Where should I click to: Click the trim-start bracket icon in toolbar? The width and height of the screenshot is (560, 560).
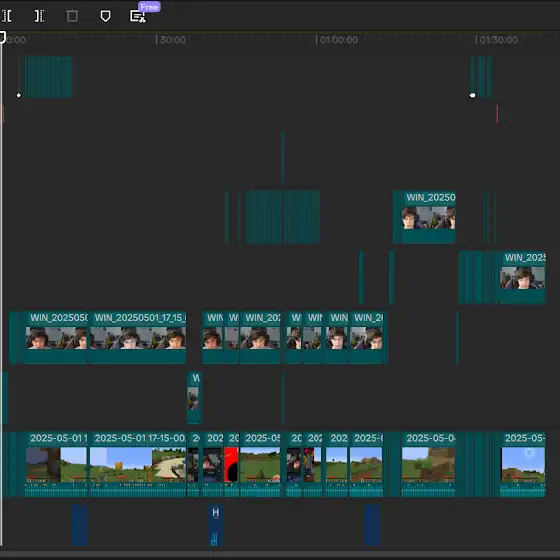point(6,16)
